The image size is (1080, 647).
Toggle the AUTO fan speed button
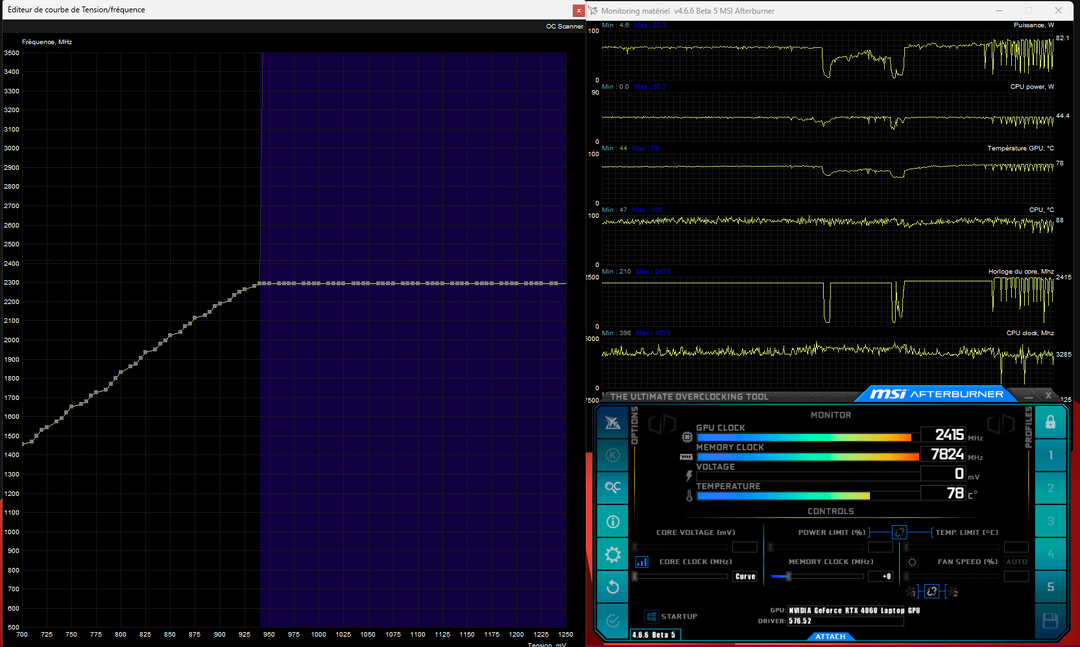coord(1016,562)
